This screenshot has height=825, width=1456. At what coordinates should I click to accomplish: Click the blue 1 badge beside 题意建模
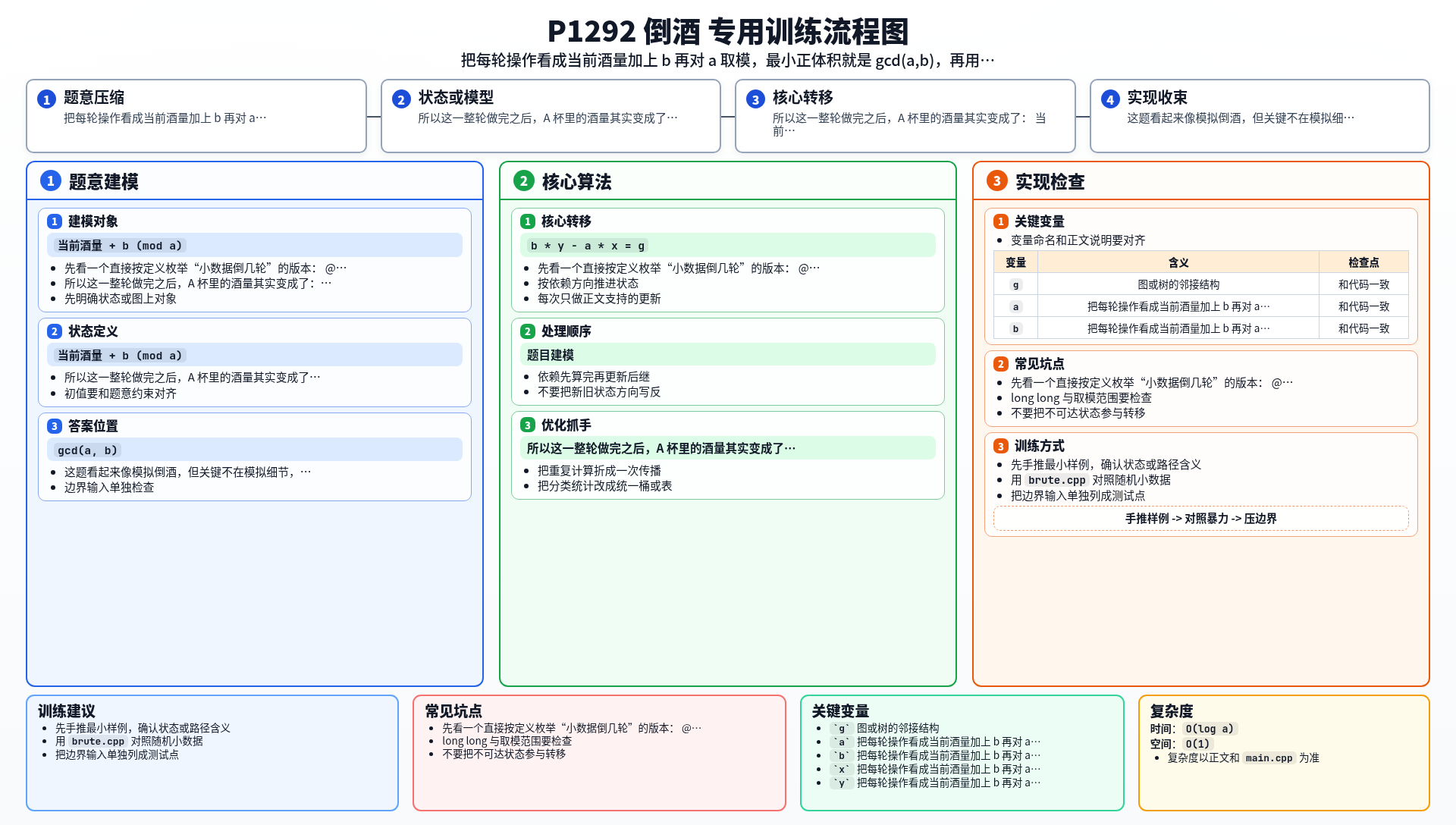[50, 180]
